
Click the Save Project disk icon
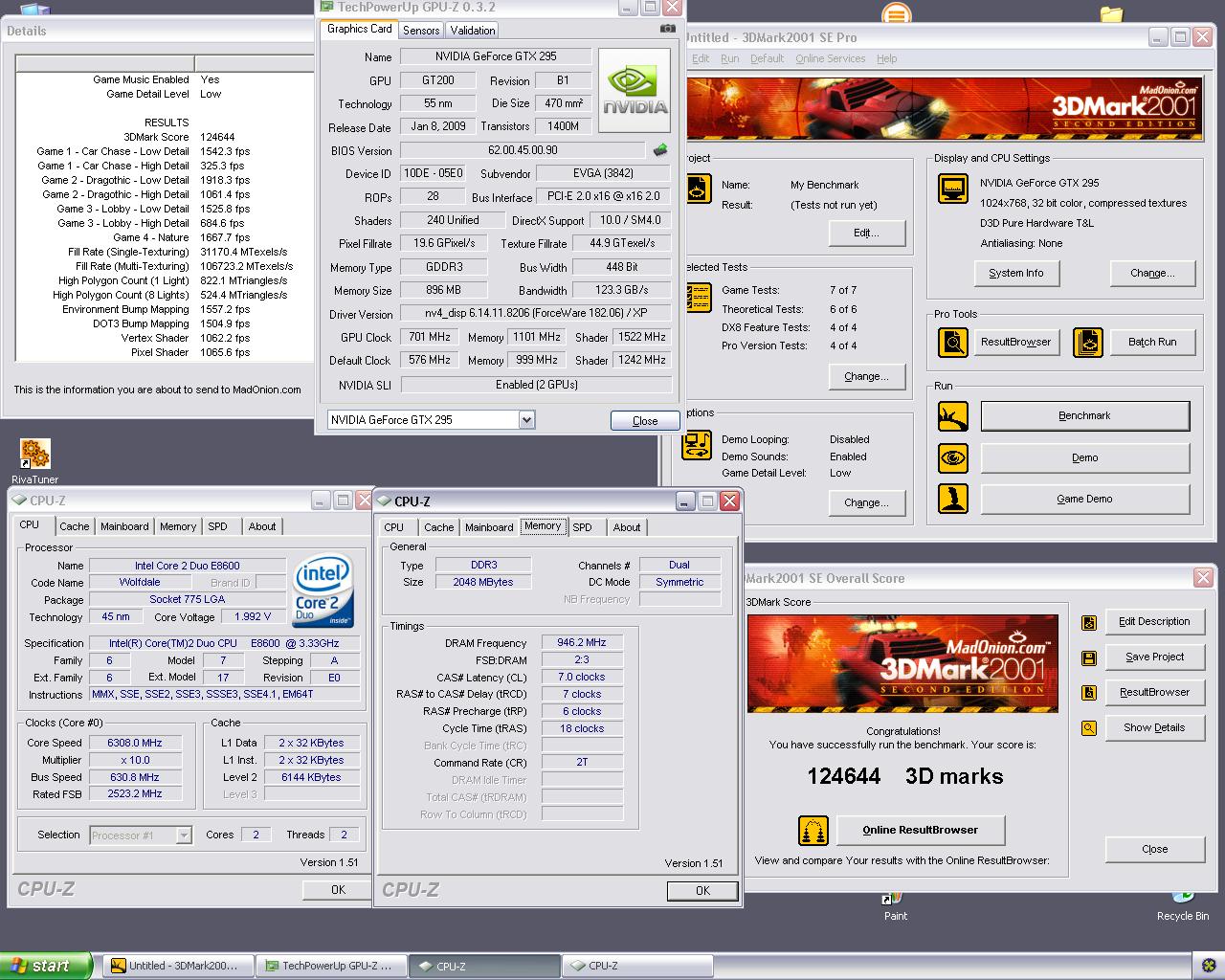tap(1089, 658)
